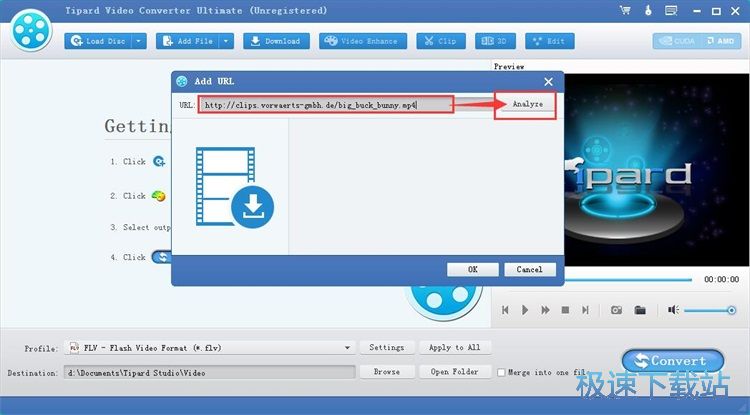This screenshot has height=415, width=750.
Task: Click the preview progress seek bar
Action: point(628,280)
